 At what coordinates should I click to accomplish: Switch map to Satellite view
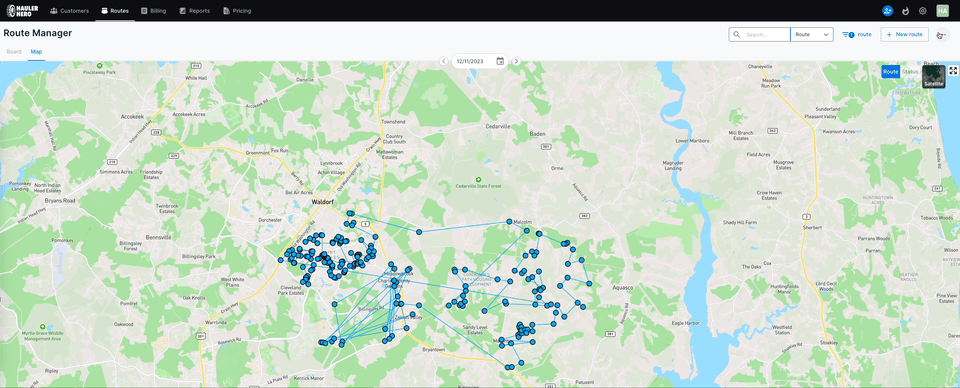[x=934, y=77]
